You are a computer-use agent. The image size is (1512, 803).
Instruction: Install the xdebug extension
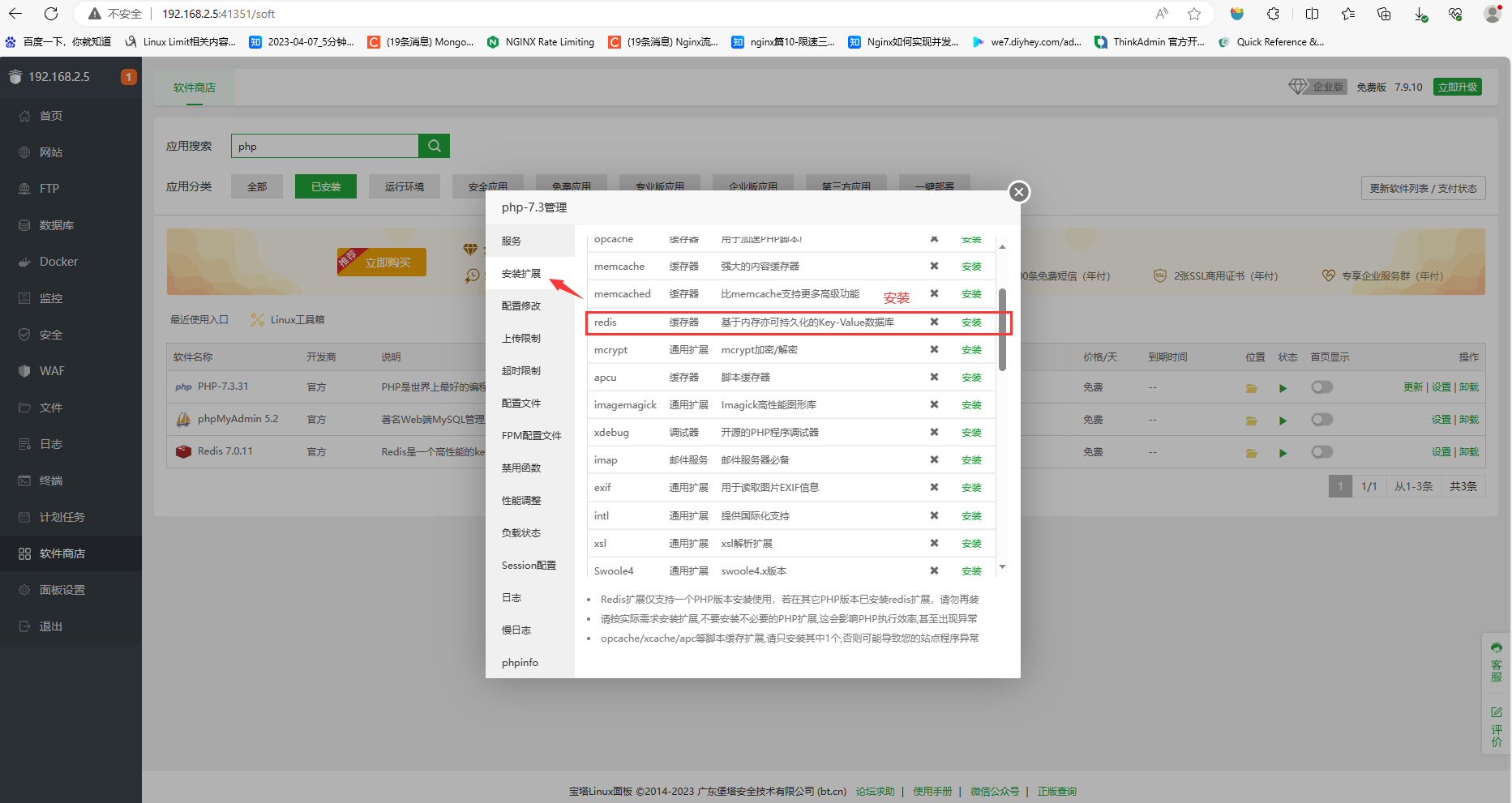(x=971, y=433)
